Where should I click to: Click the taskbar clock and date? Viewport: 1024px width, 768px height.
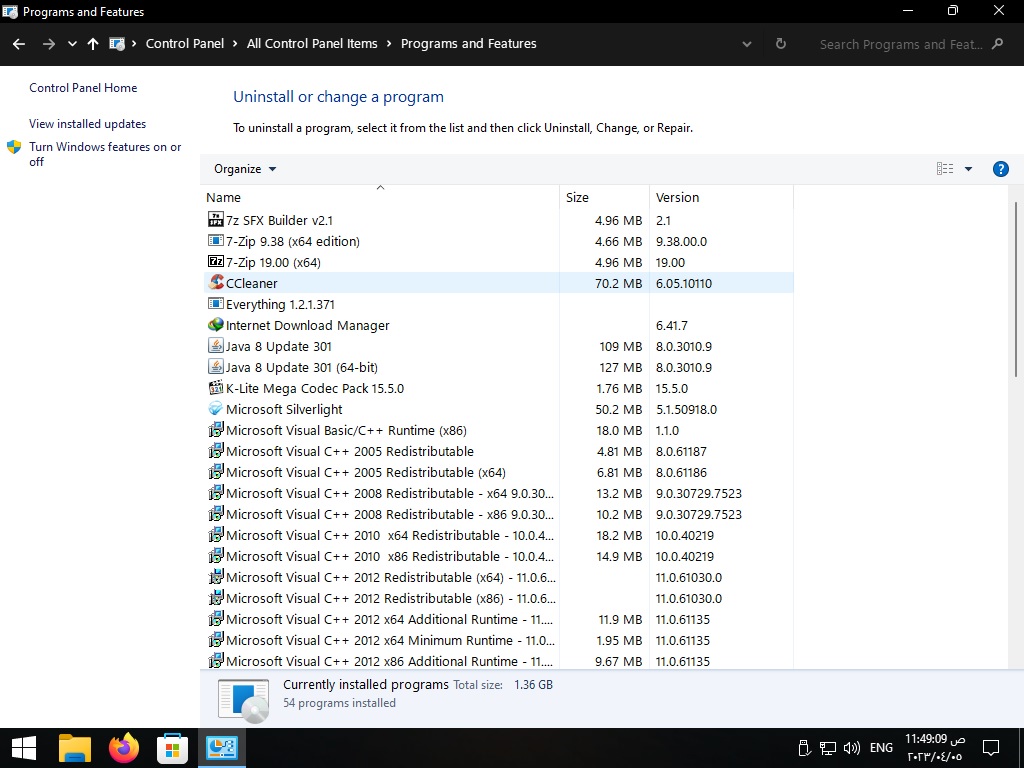click(935, 748)
